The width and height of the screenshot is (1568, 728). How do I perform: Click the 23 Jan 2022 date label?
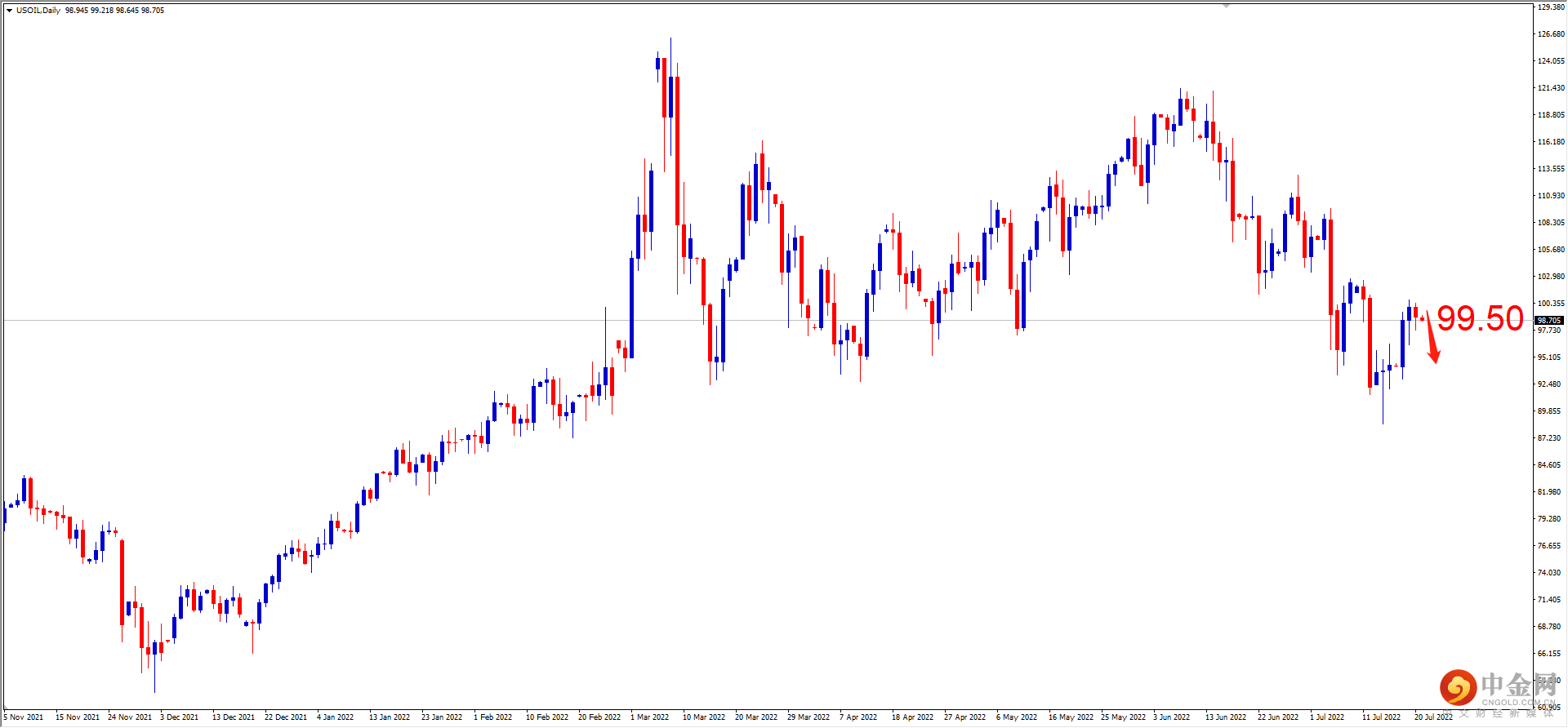click(x=442, y=717)
